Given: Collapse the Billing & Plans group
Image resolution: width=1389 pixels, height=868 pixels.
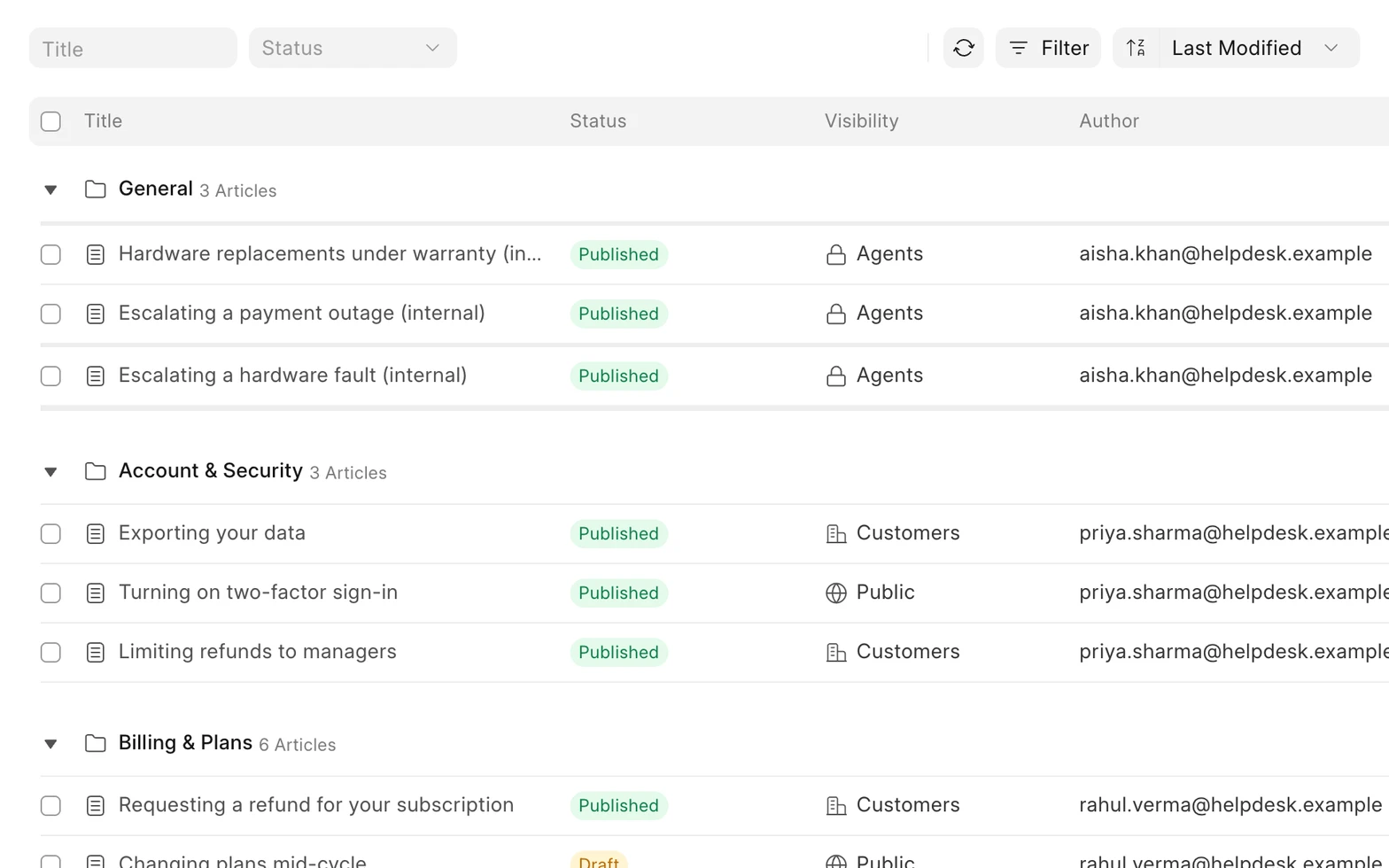Looking at the screenshot, I should pyautogui.click(x=50, y=743).
